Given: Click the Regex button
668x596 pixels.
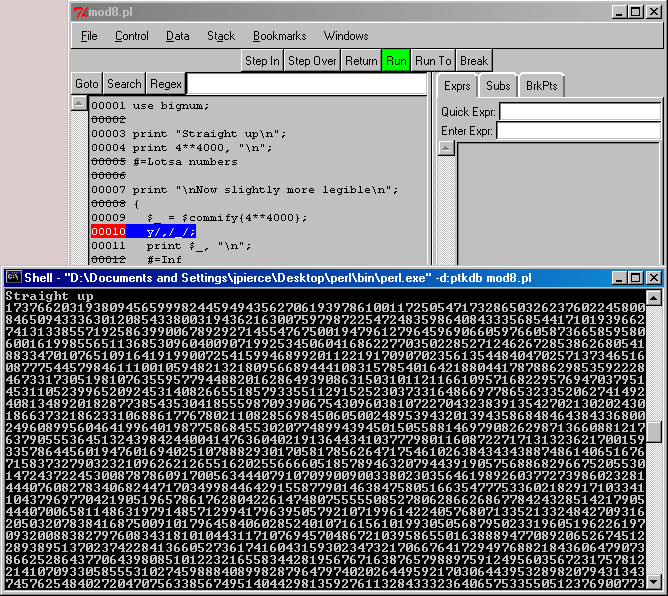Looking at the screenshot, I should tap(166, 84).
